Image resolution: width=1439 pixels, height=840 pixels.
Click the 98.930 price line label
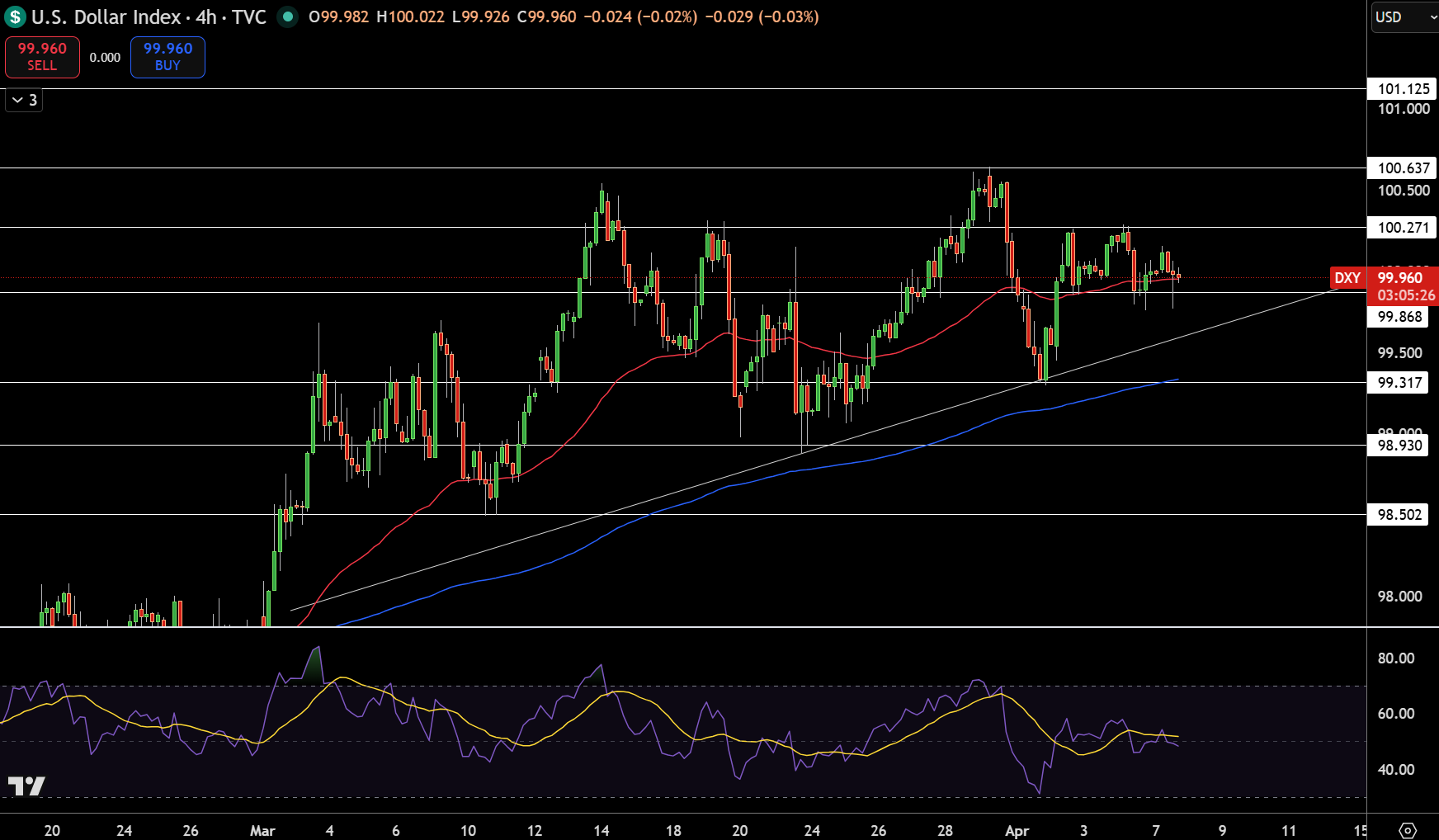point(1399,446)
